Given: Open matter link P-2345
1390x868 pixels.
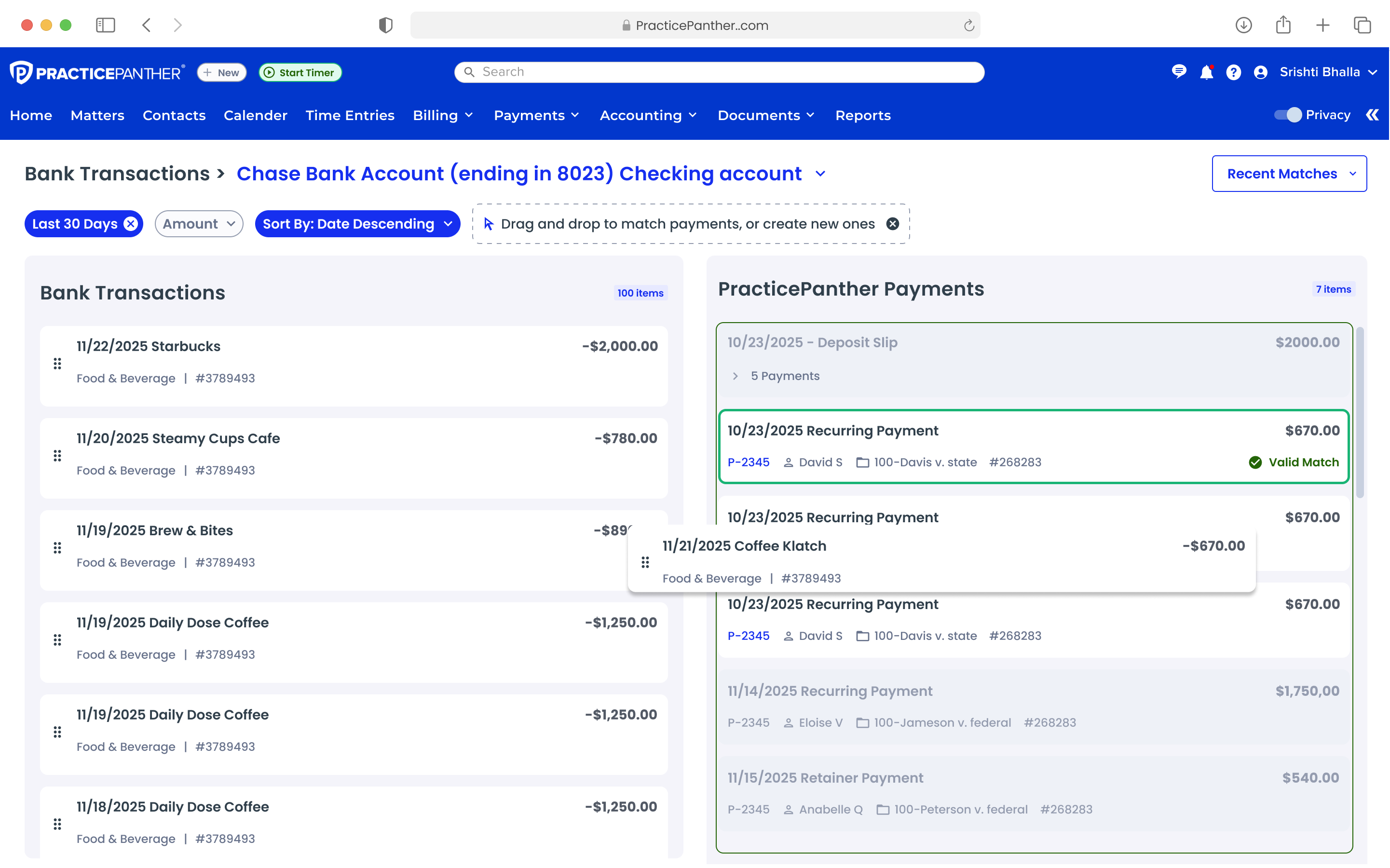Looking at the screenshot, I should click(748, 462).
